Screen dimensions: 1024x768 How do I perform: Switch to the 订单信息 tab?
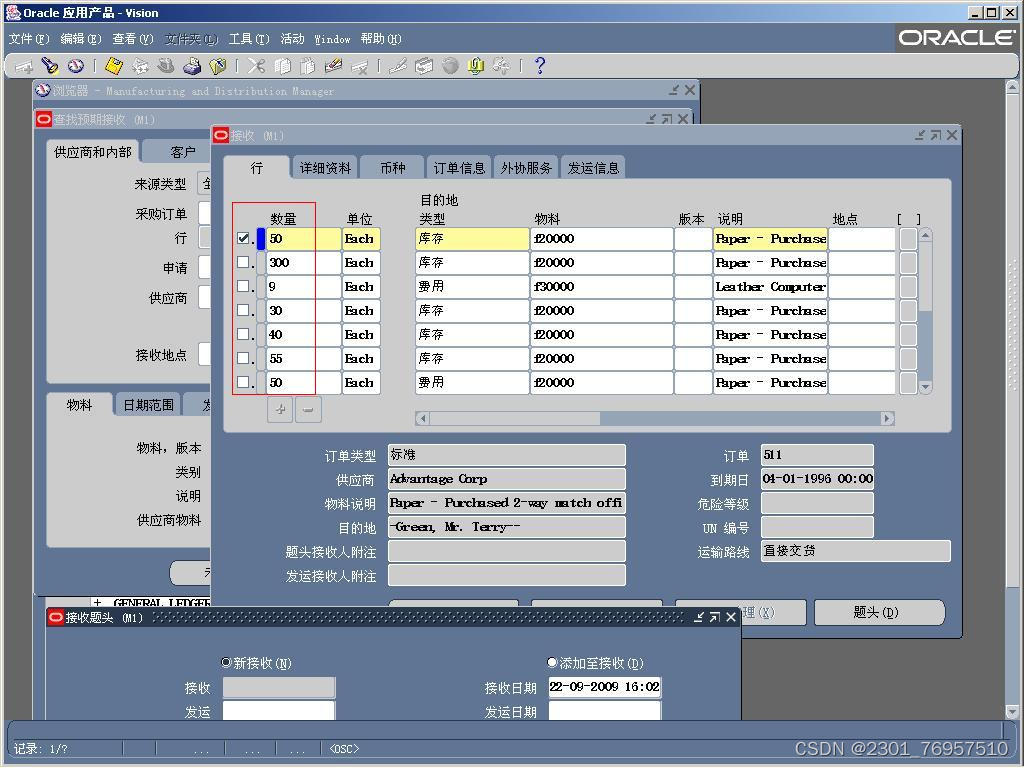pos(459,168)
